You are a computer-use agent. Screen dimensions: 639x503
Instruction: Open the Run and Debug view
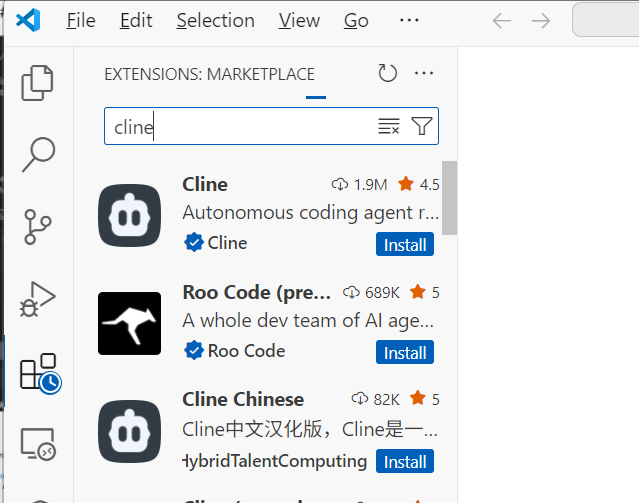[x=37, y=299]
